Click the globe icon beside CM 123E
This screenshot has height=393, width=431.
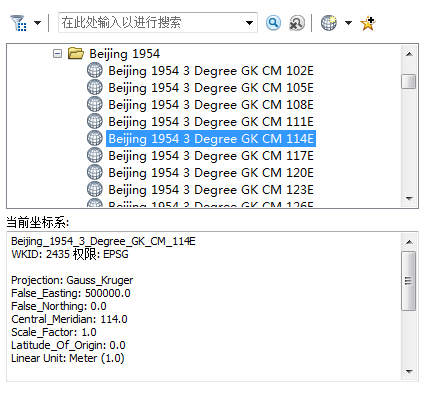pos(95,189)
